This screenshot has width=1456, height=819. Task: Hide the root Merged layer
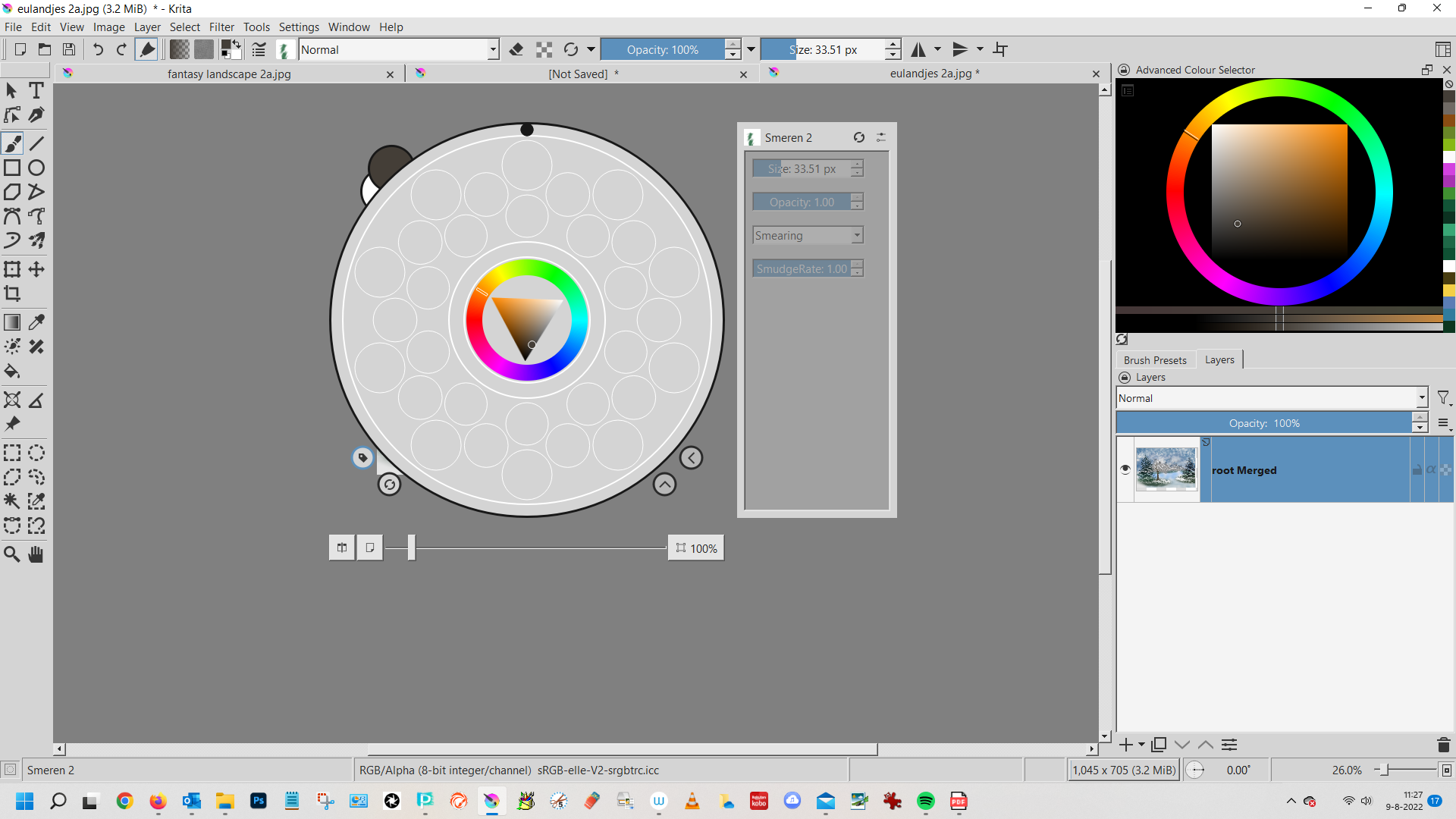point(1125,469)
